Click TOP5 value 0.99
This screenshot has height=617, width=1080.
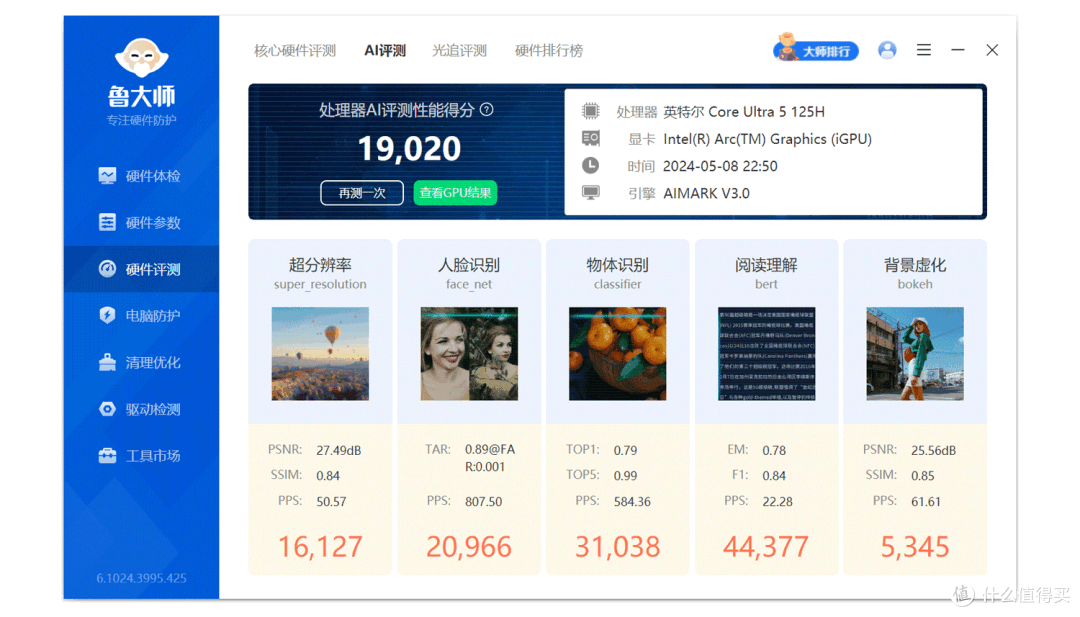coord(625,476)
